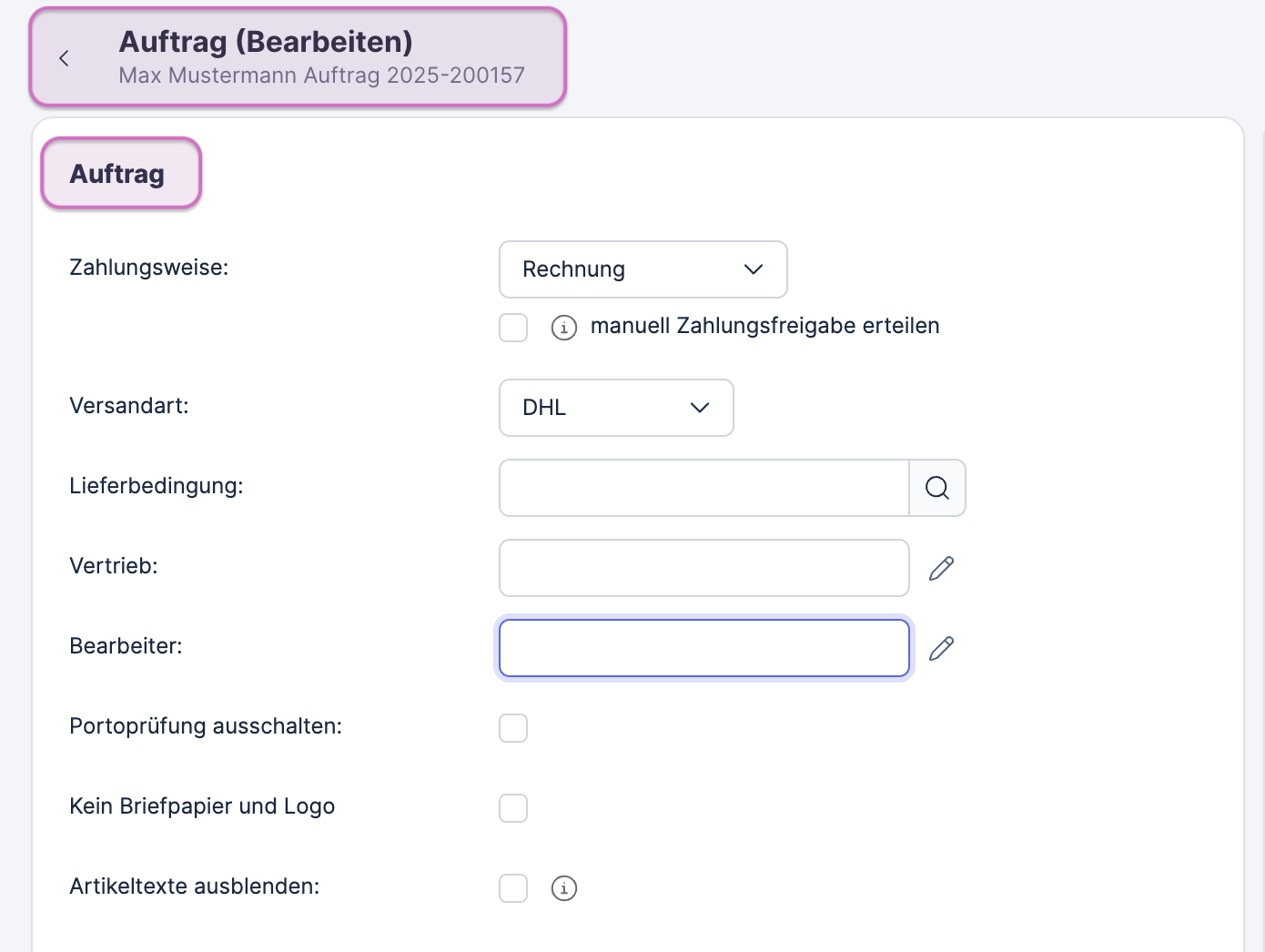The height and width of the screenshot is (952, 1265).
Task: Tick the Portoprüfung ausschalten checkbox
Action: pos(513,728)
